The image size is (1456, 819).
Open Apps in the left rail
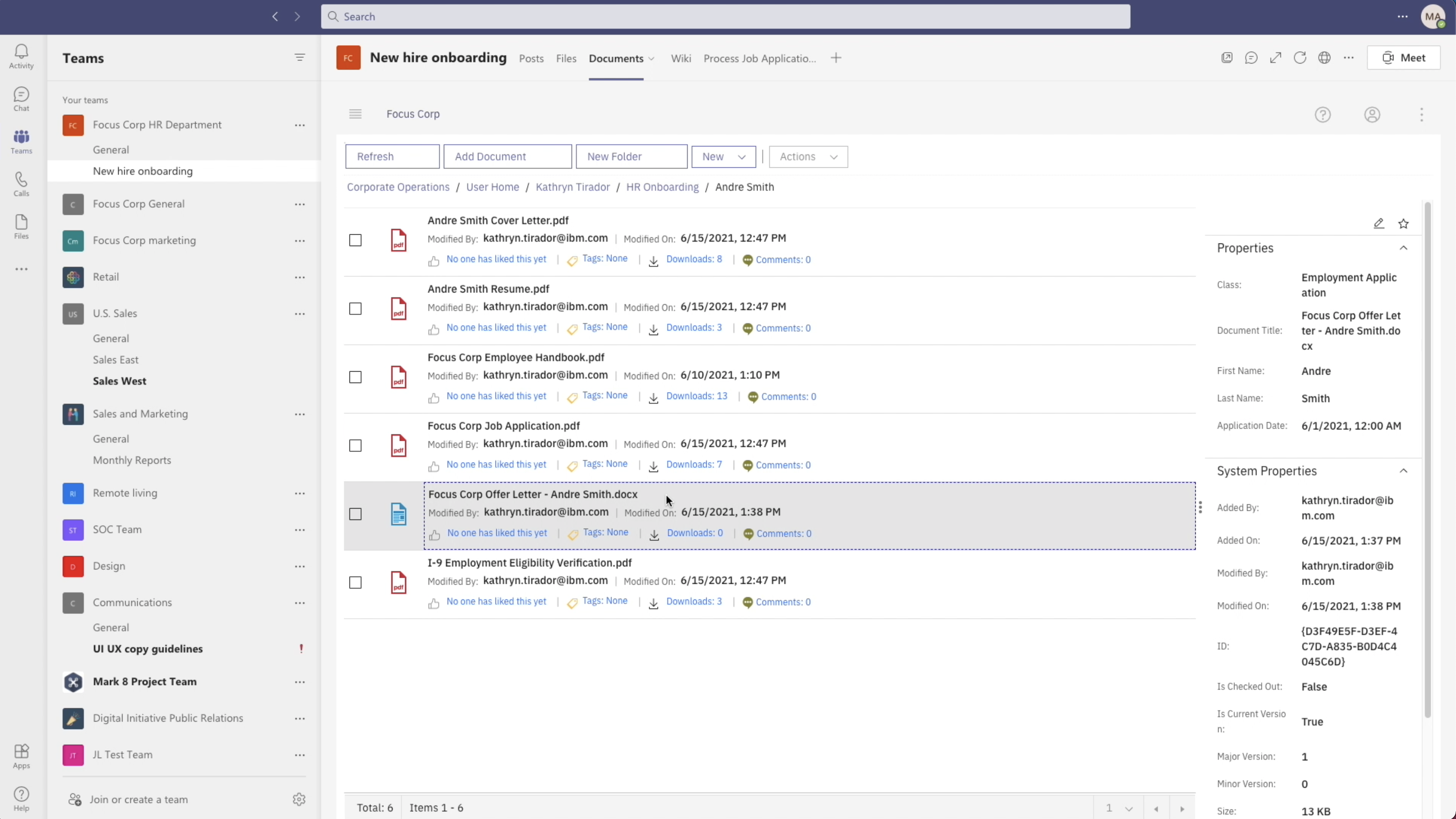21,756
